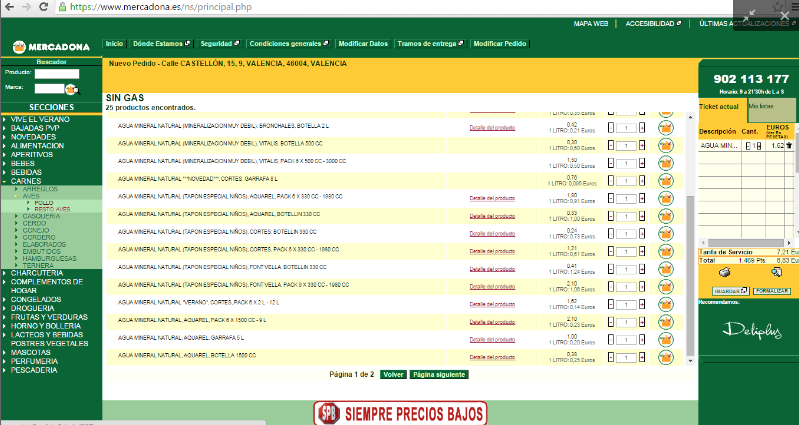Click the Producto search input field
Viewport: 799px width, 425px height.
(x=57, y=74)
